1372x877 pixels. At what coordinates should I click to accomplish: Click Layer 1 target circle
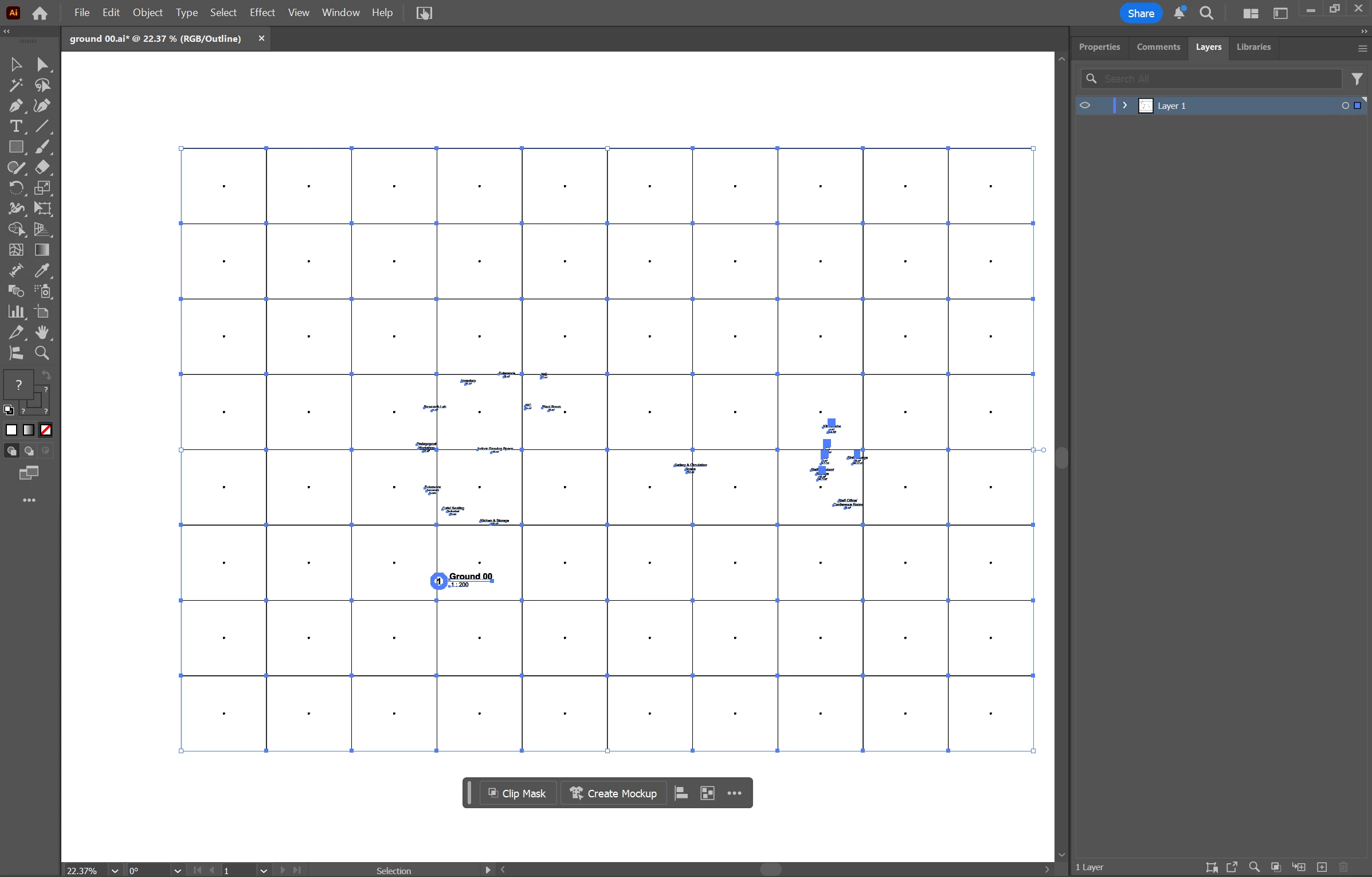(x=1345, y=105)
